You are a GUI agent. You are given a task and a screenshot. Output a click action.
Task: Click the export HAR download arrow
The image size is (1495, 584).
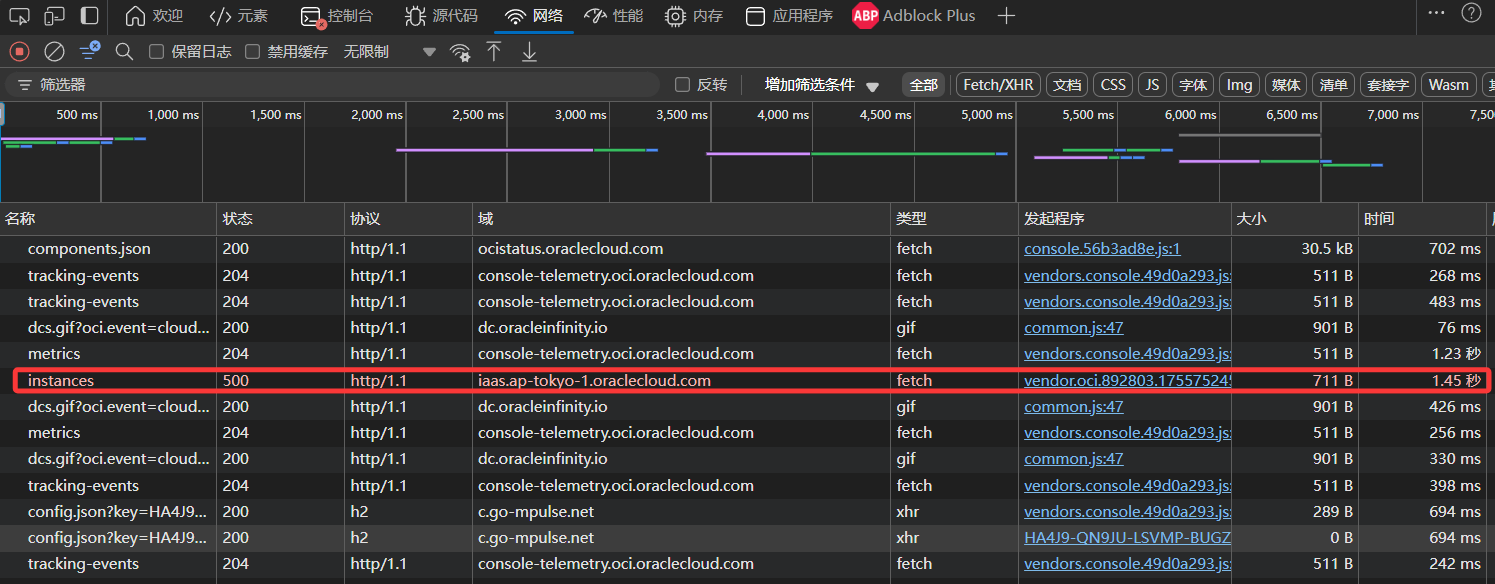529,51
